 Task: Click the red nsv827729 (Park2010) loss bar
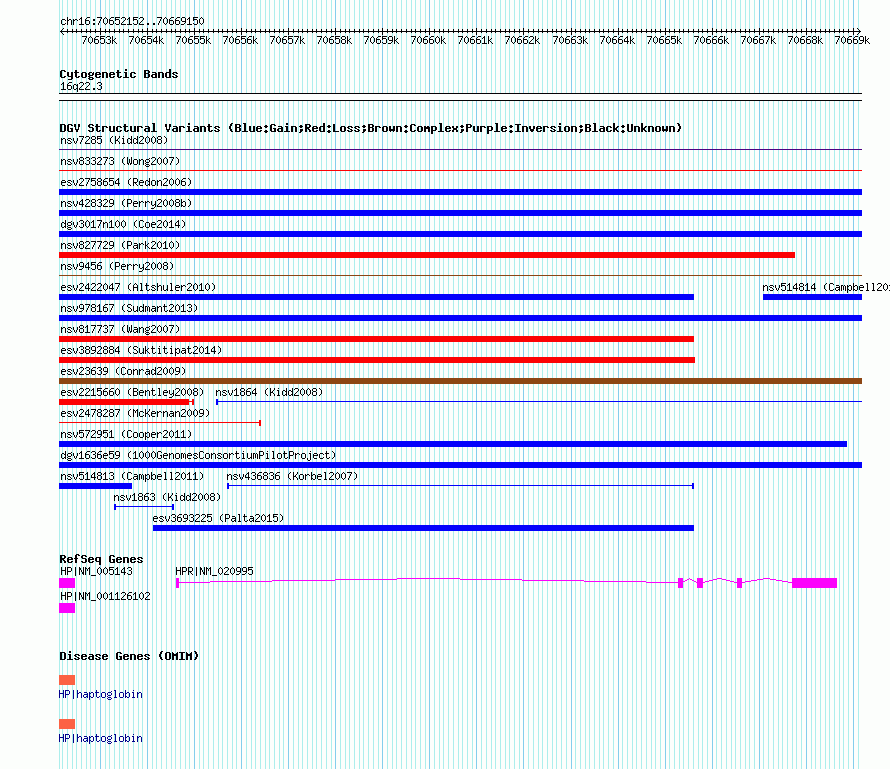pos(427,255)
